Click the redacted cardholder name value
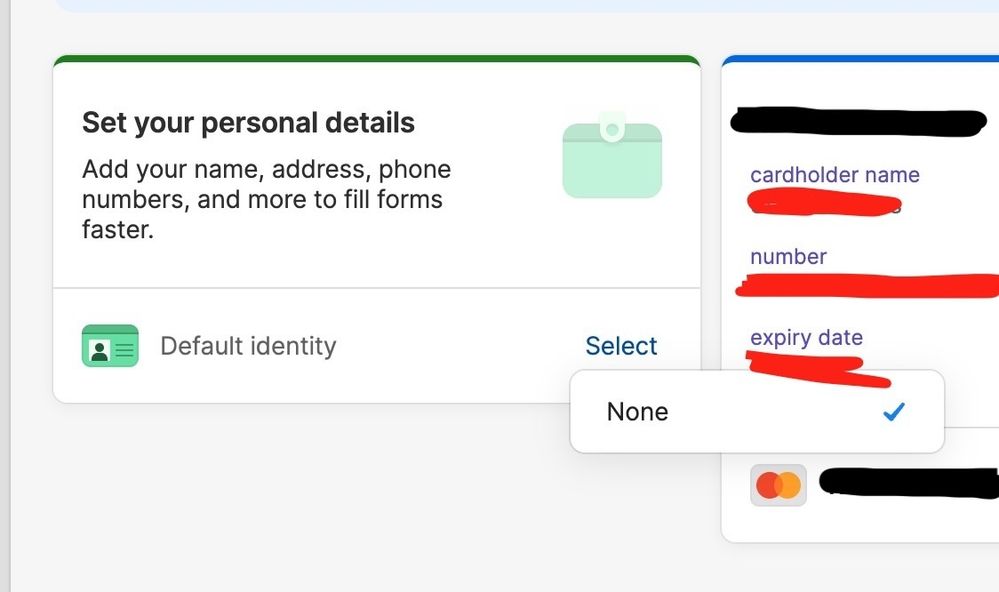Screen dimensions: 999x592 click(x=824, y=203)
